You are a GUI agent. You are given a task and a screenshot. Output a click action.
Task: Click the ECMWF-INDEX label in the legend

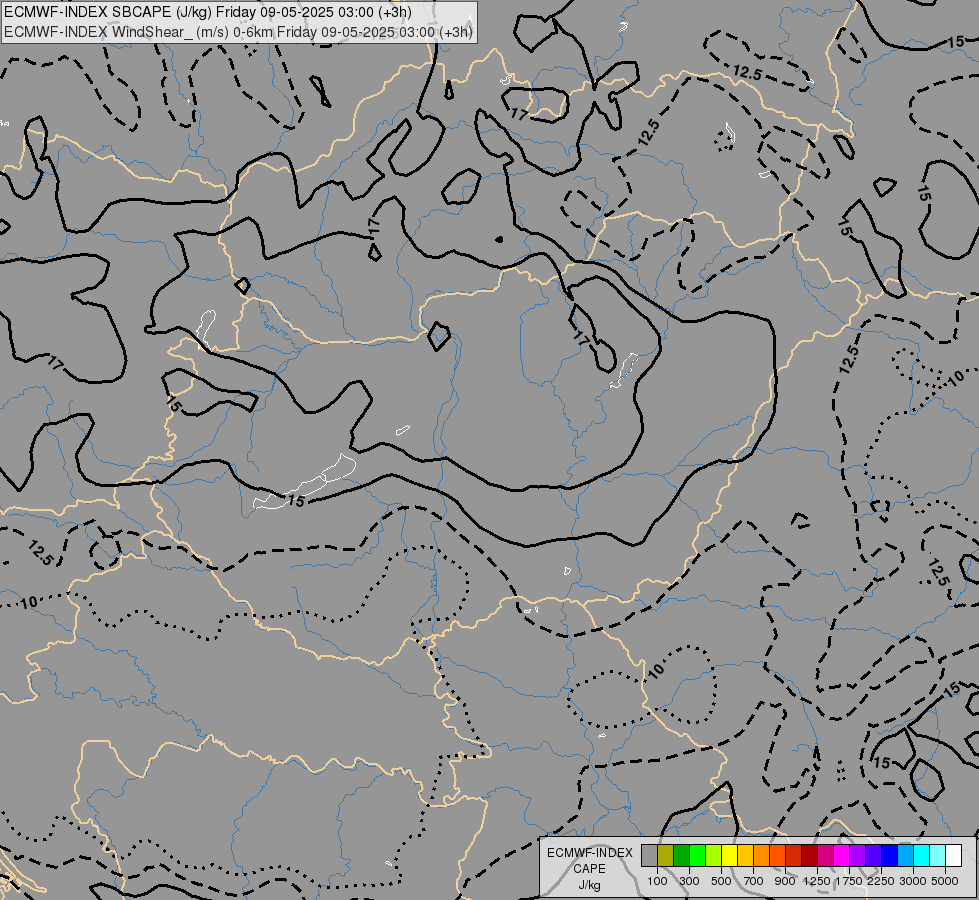[x=589, y=853]
